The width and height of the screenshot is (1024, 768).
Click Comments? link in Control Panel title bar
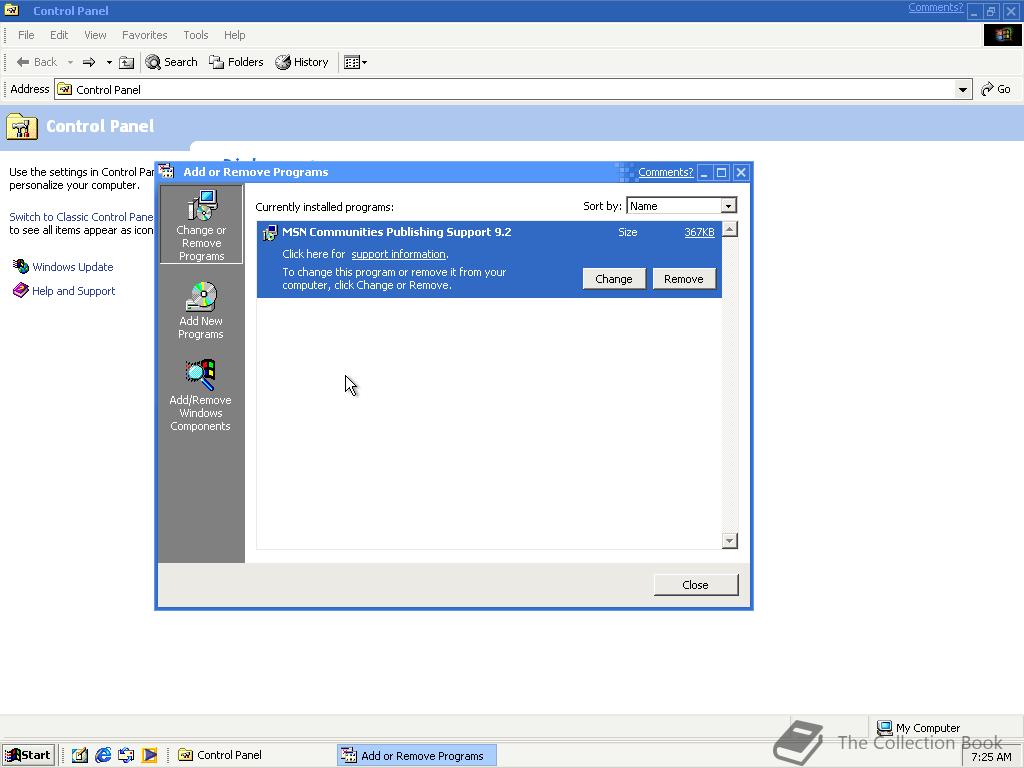(x=935, y=7)
